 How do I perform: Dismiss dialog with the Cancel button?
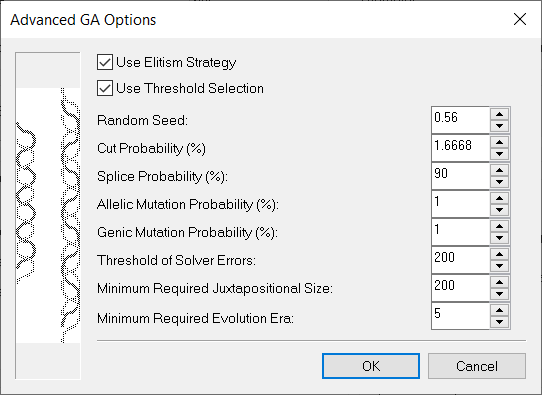477,366
